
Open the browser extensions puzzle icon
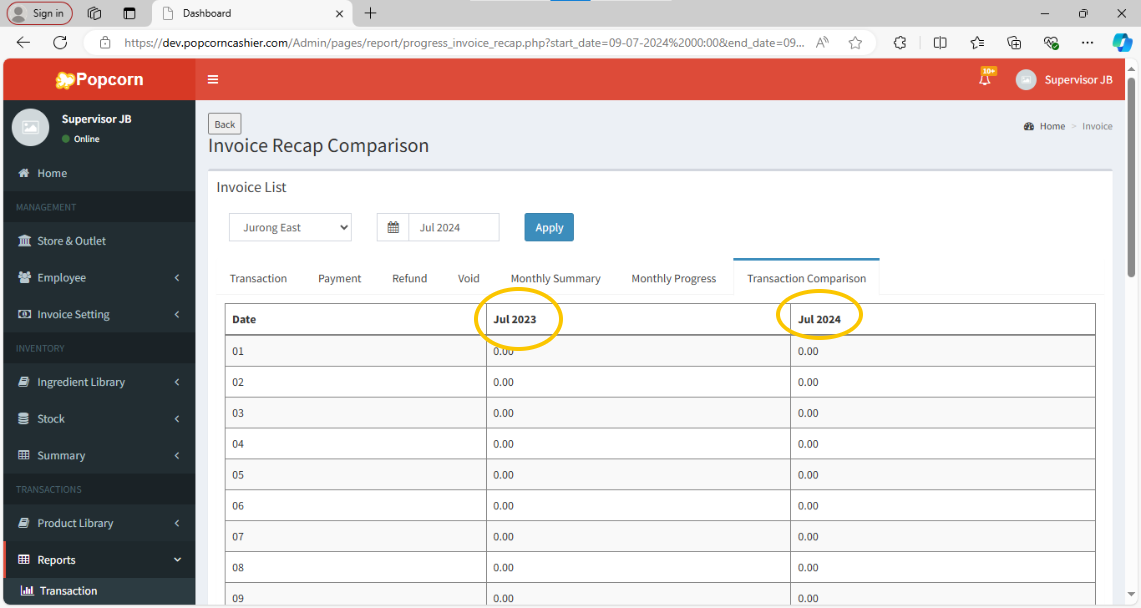900,43
